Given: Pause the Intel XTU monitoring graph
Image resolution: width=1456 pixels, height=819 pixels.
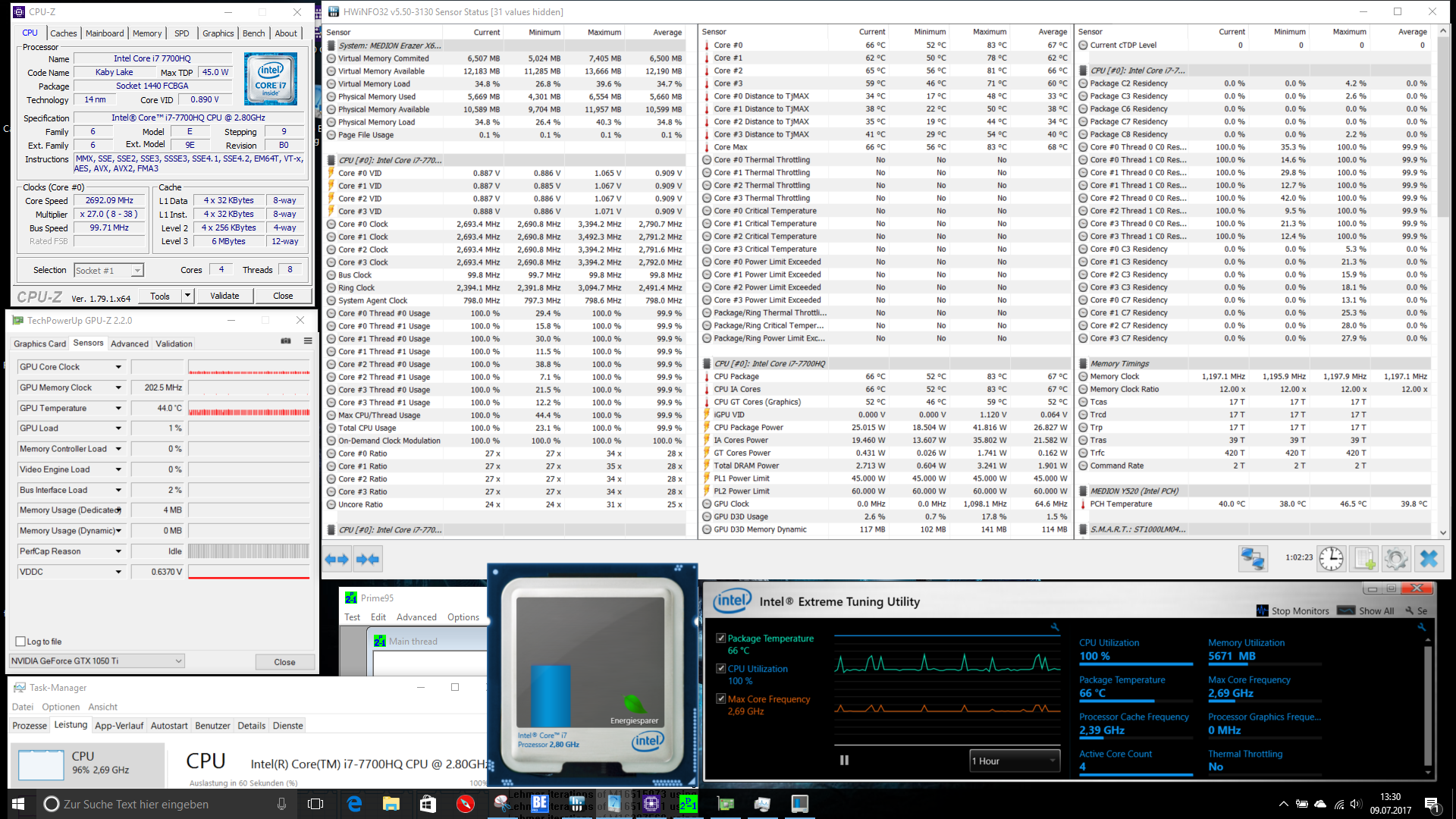Looking at the screenshot, I should (844, 760).
